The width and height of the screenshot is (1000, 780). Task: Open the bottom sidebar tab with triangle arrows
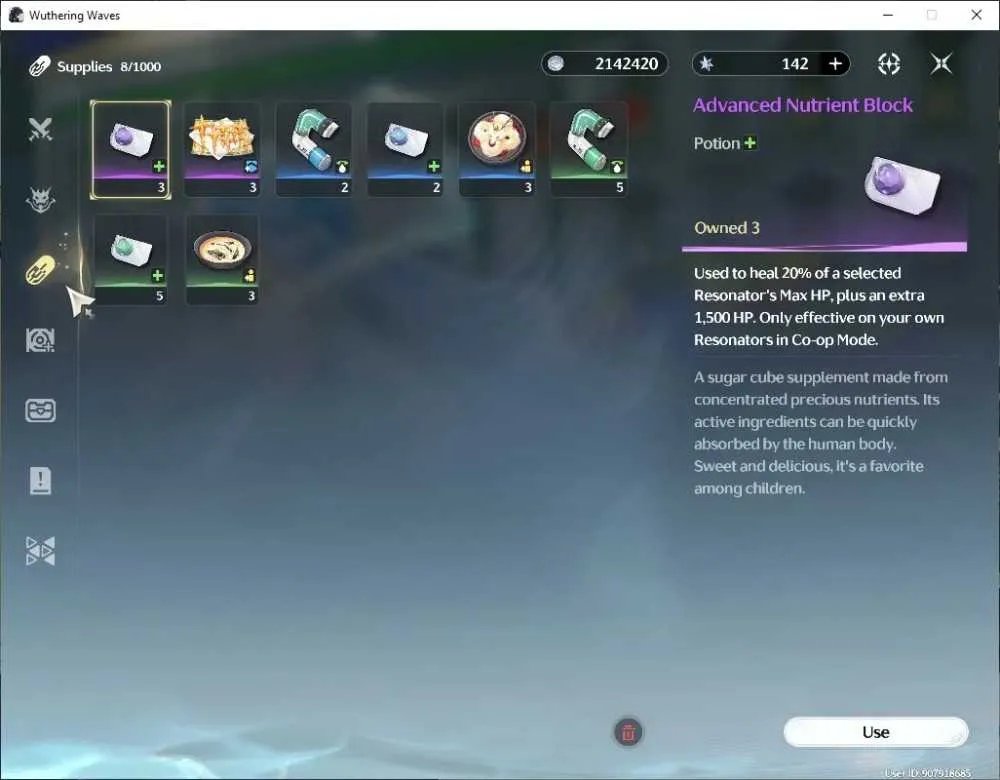point(40,550)
